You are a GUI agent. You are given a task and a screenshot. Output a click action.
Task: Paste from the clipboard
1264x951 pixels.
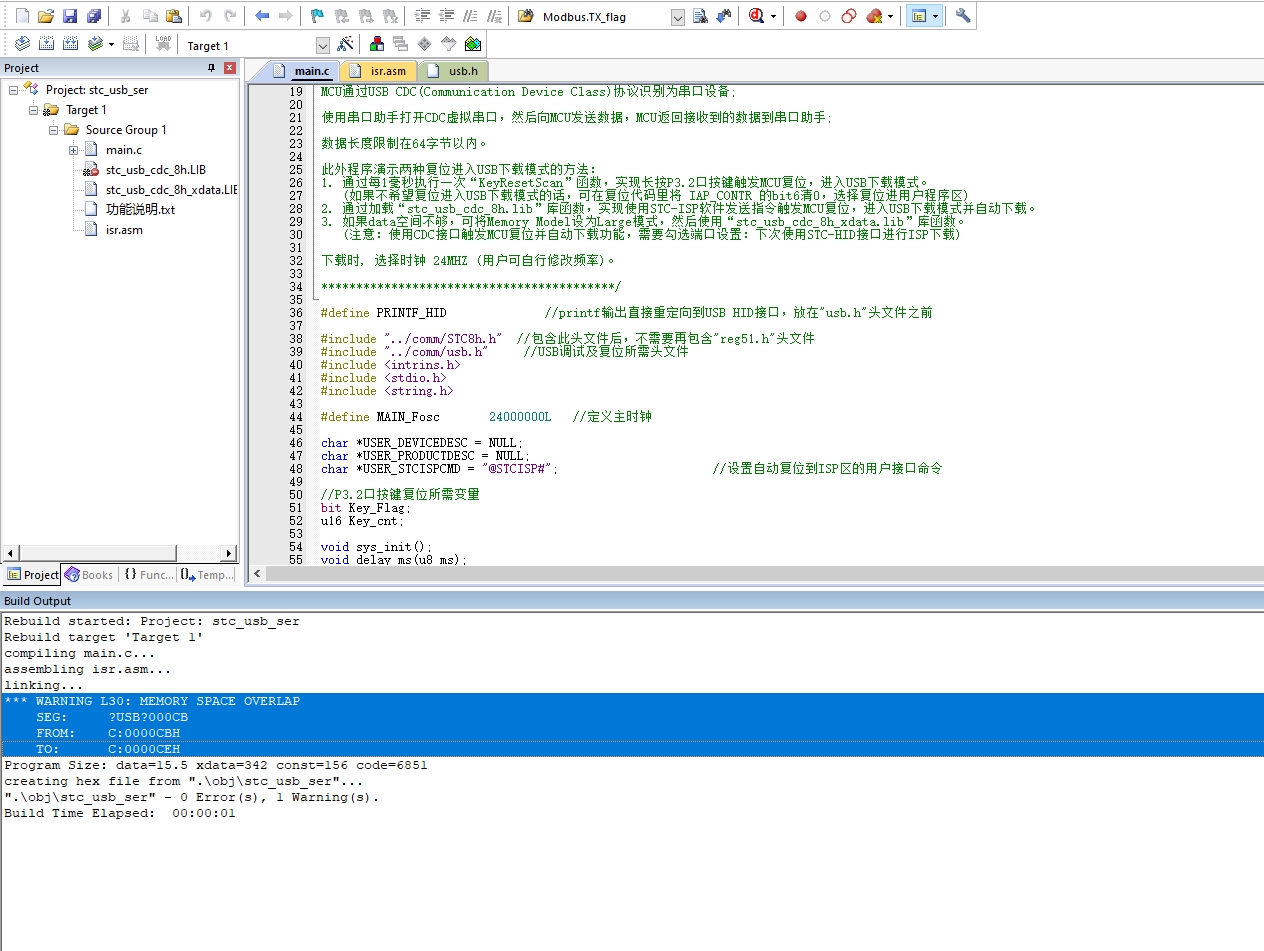(x=174, y=16)
